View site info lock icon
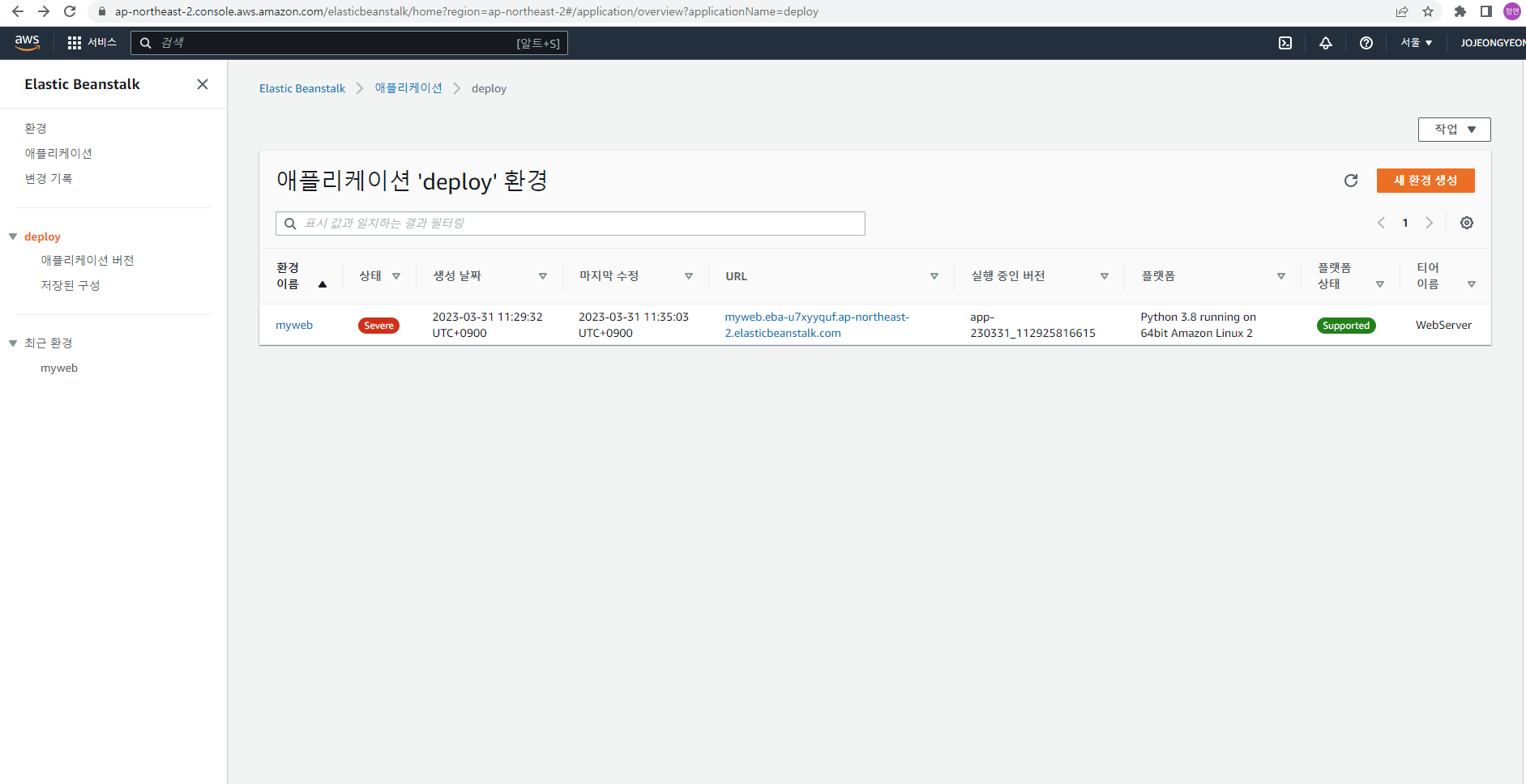Screen dimensions: 1526x784 [102, 11]
